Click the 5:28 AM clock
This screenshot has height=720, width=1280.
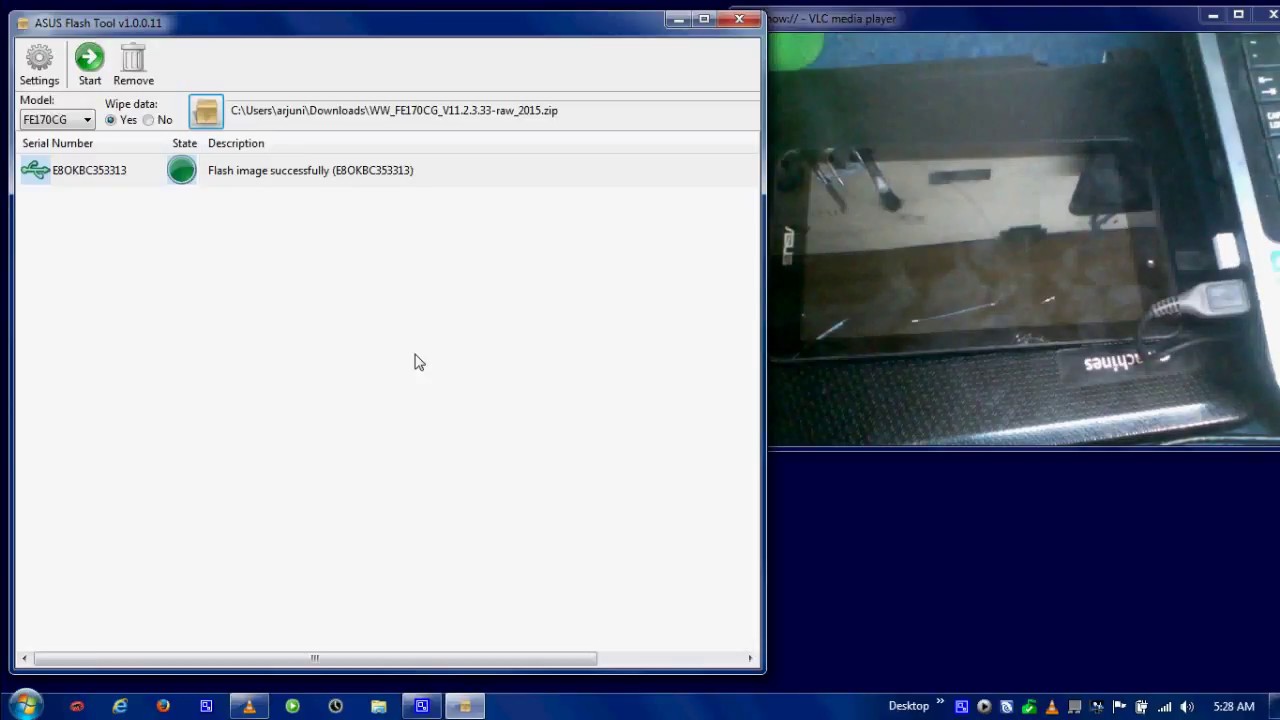click(1233, 706)
